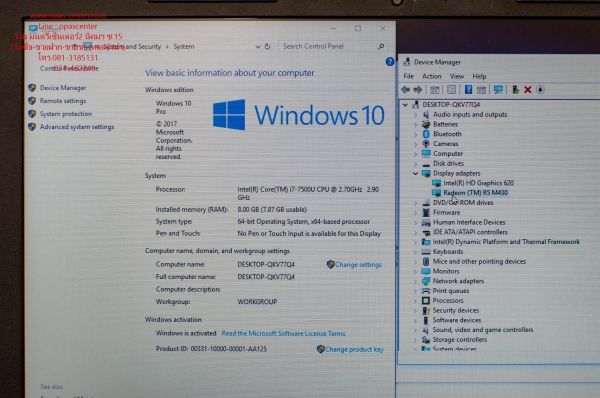Select the Print queues category icon
This screenshot has width=600, height=398.
pos(426,291)
